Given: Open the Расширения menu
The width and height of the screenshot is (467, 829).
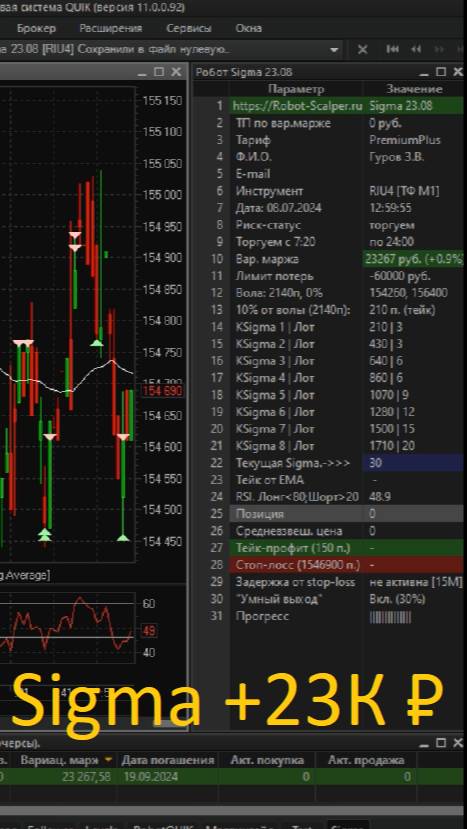Looking at the screenshot, I should coord(111,28).
